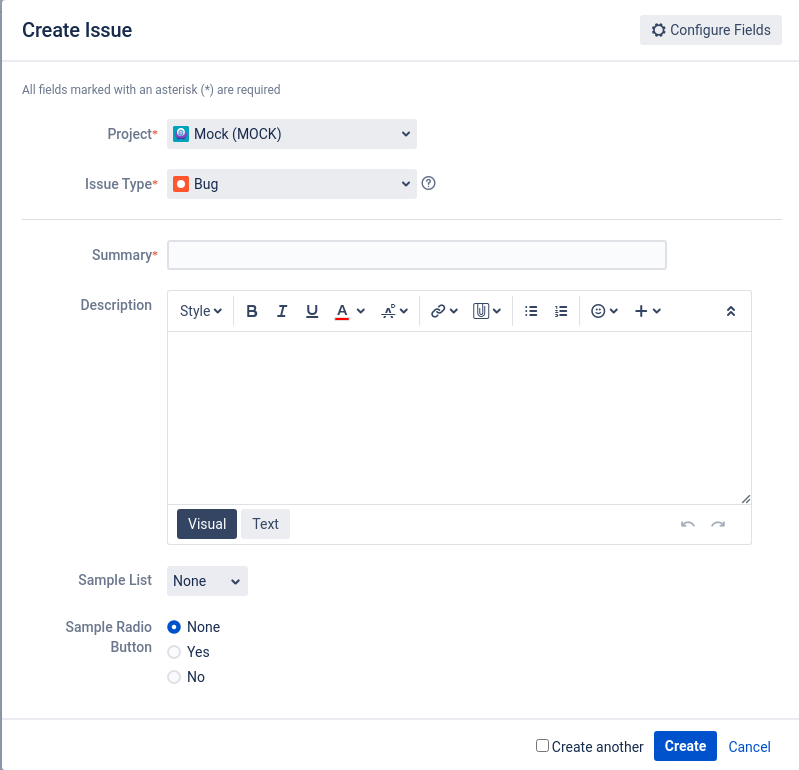Image resolution: width=799 pixels, height=770 pixels.
Task: Click the Summary field label
Action: pyautogui.click(x=122, y=255)
